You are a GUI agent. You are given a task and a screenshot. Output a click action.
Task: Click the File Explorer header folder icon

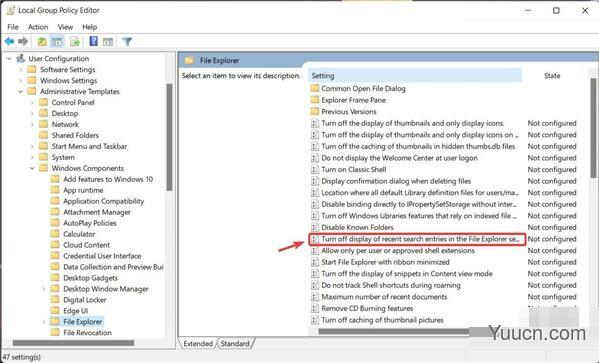tap(189, 60)
